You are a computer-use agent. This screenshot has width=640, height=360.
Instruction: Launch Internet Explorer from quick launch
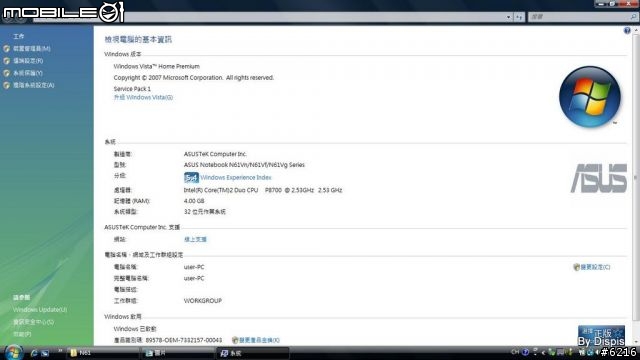[34, 353]
